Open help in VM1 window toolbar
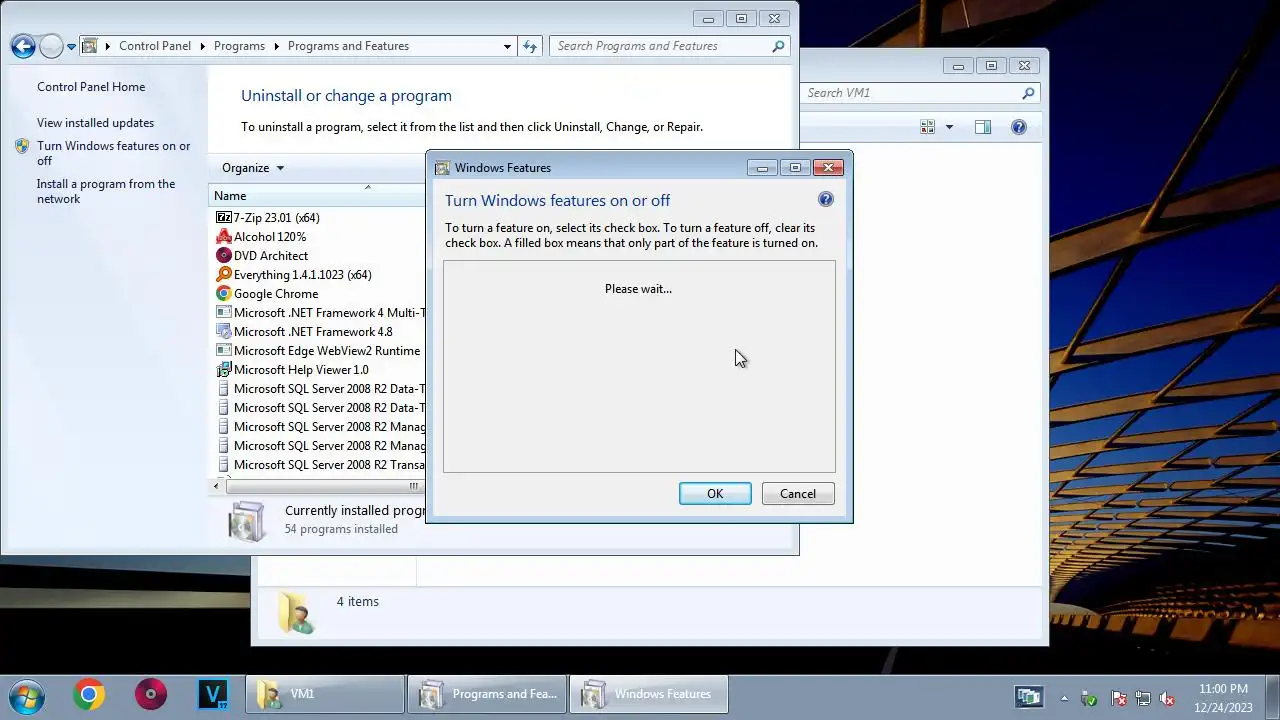Viewport: 1280px width, 720px height. click(x=1019, y=127)
